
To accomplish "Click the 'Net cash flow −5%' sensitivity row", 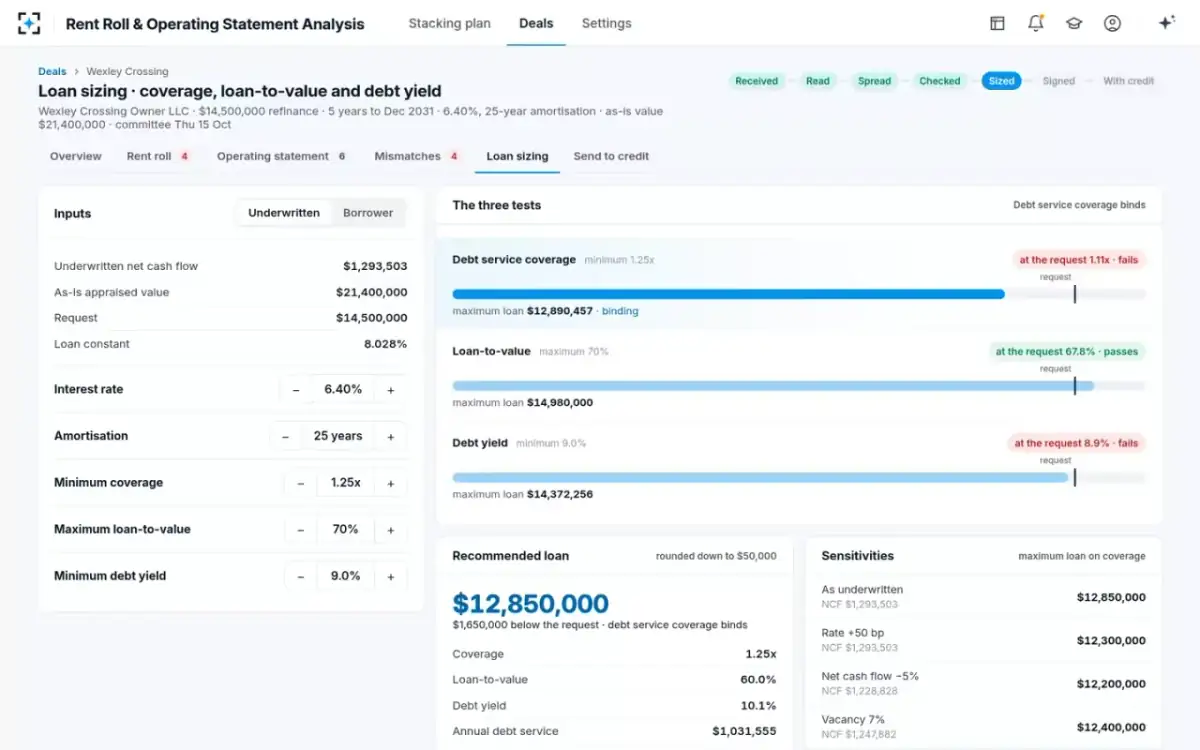I will point(983,683).
